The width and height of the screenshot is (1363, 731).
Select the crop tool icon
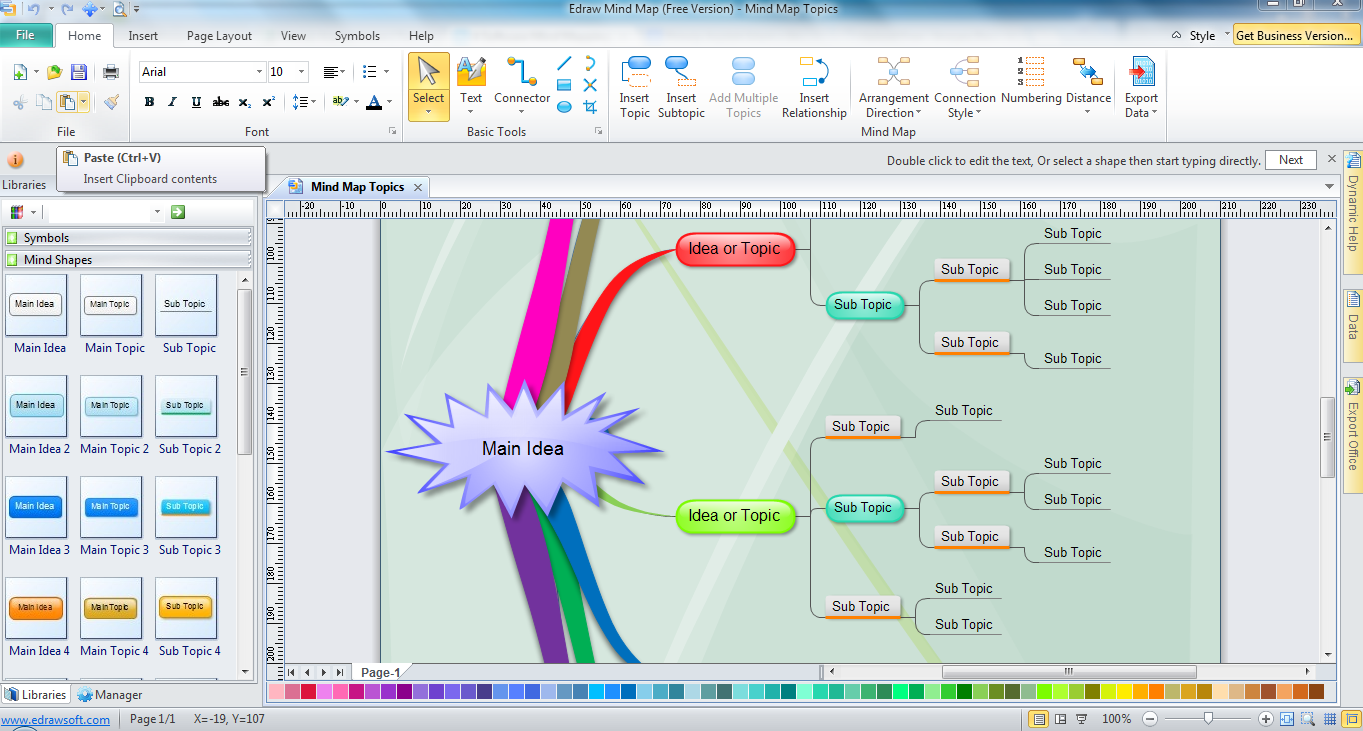590,107
